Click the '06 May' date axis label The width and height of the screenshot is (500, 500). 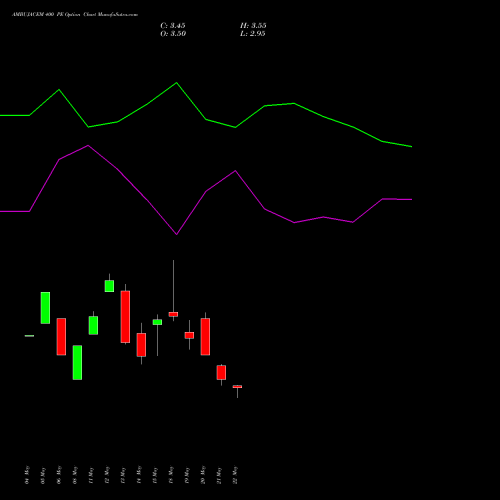click(59, 475)
